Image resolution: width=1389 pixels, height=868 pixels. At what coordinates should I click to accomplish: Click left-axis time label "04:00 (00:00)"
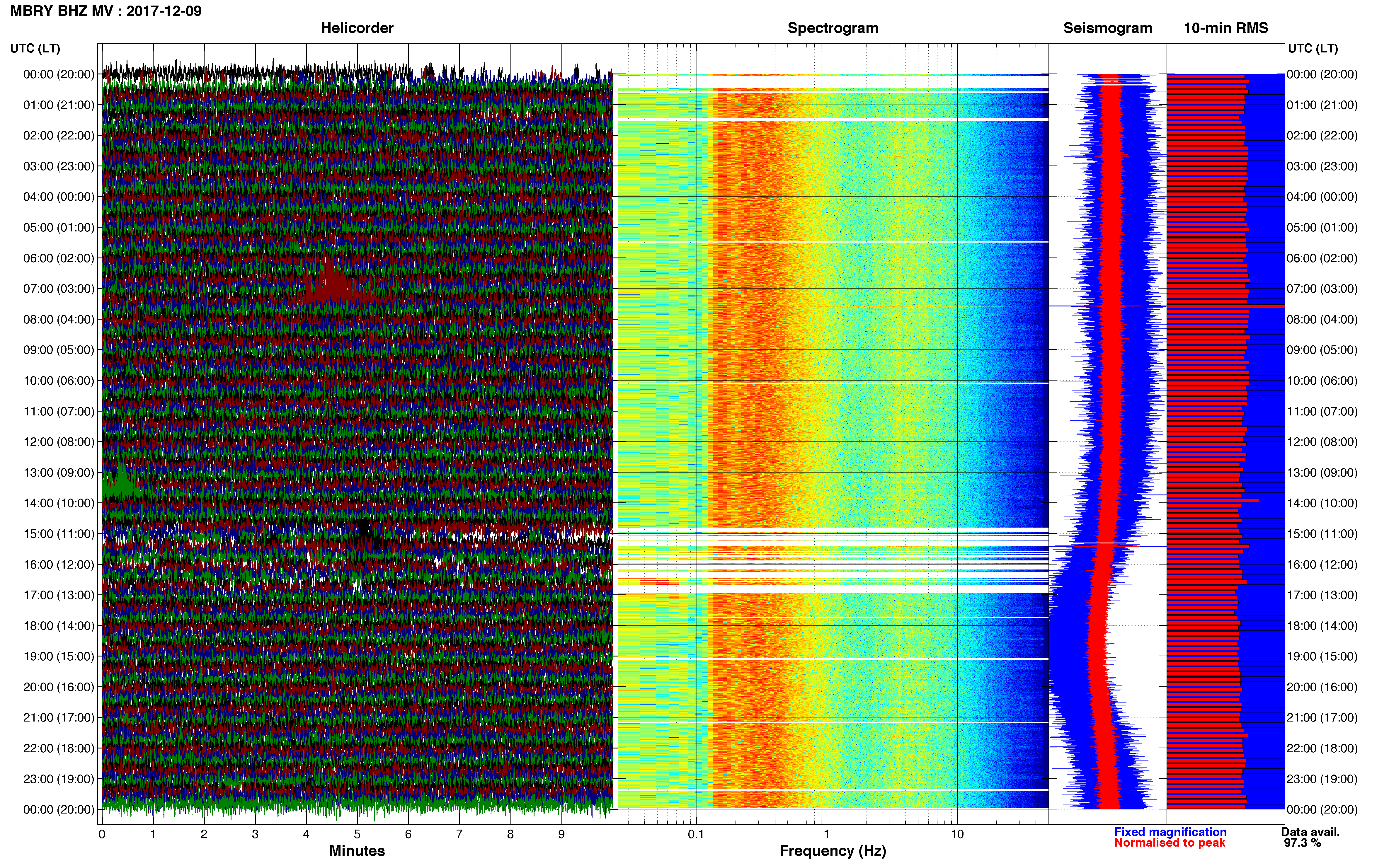point(59,197)
